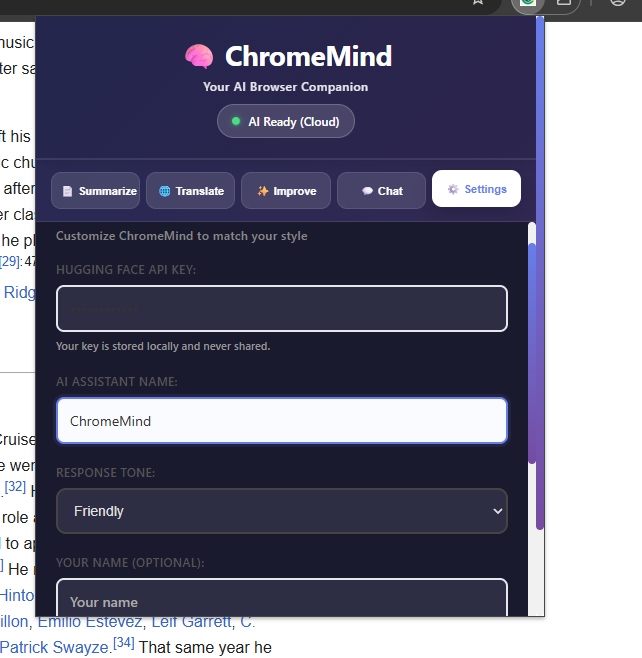
Task: Click the 'YOUR NAME (OPTIONAL):' label
Action: pos(130,563)
